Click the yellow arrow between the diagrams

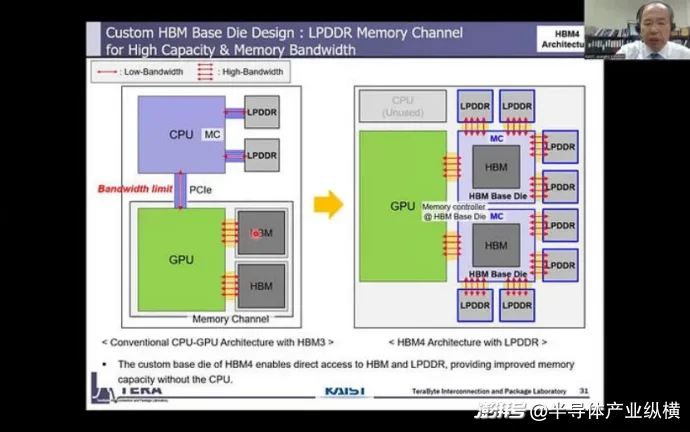[328, 205]
